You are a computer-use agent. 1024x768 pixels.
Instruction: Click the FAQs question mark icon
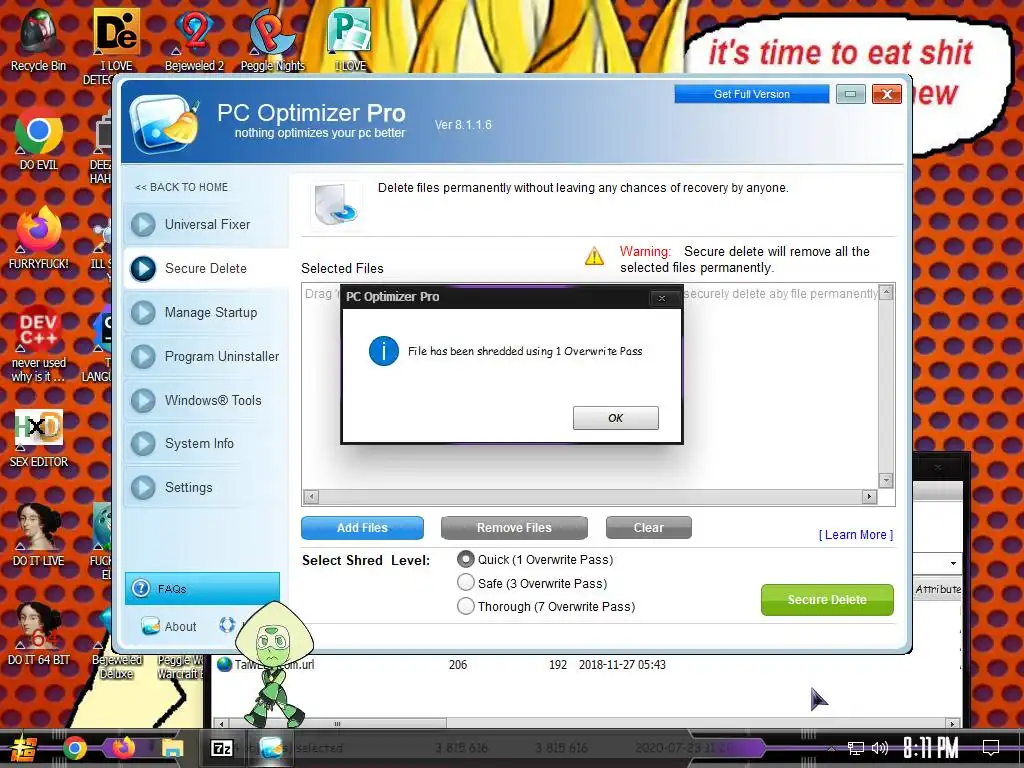[x=141, y=588]
